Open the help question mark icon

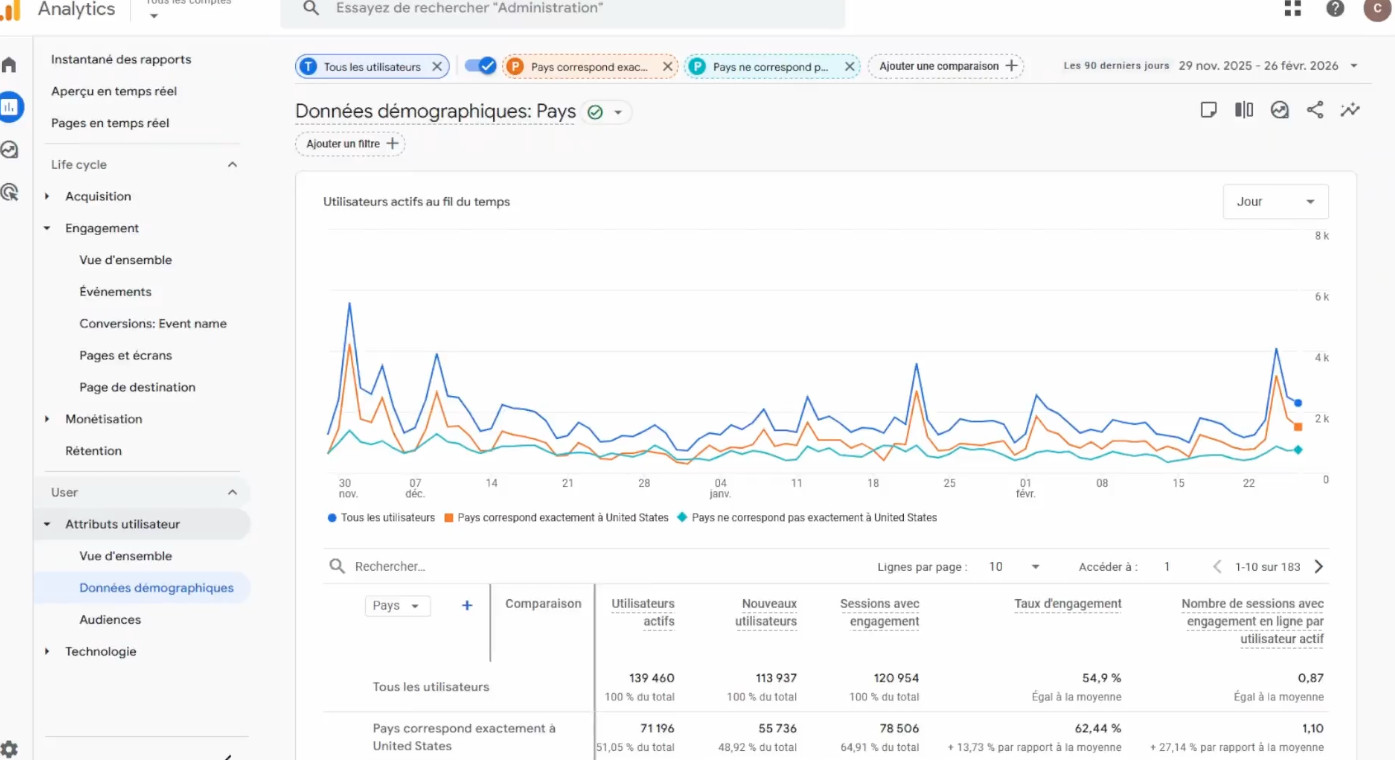pyautogui.click(x=1335, y=8)
